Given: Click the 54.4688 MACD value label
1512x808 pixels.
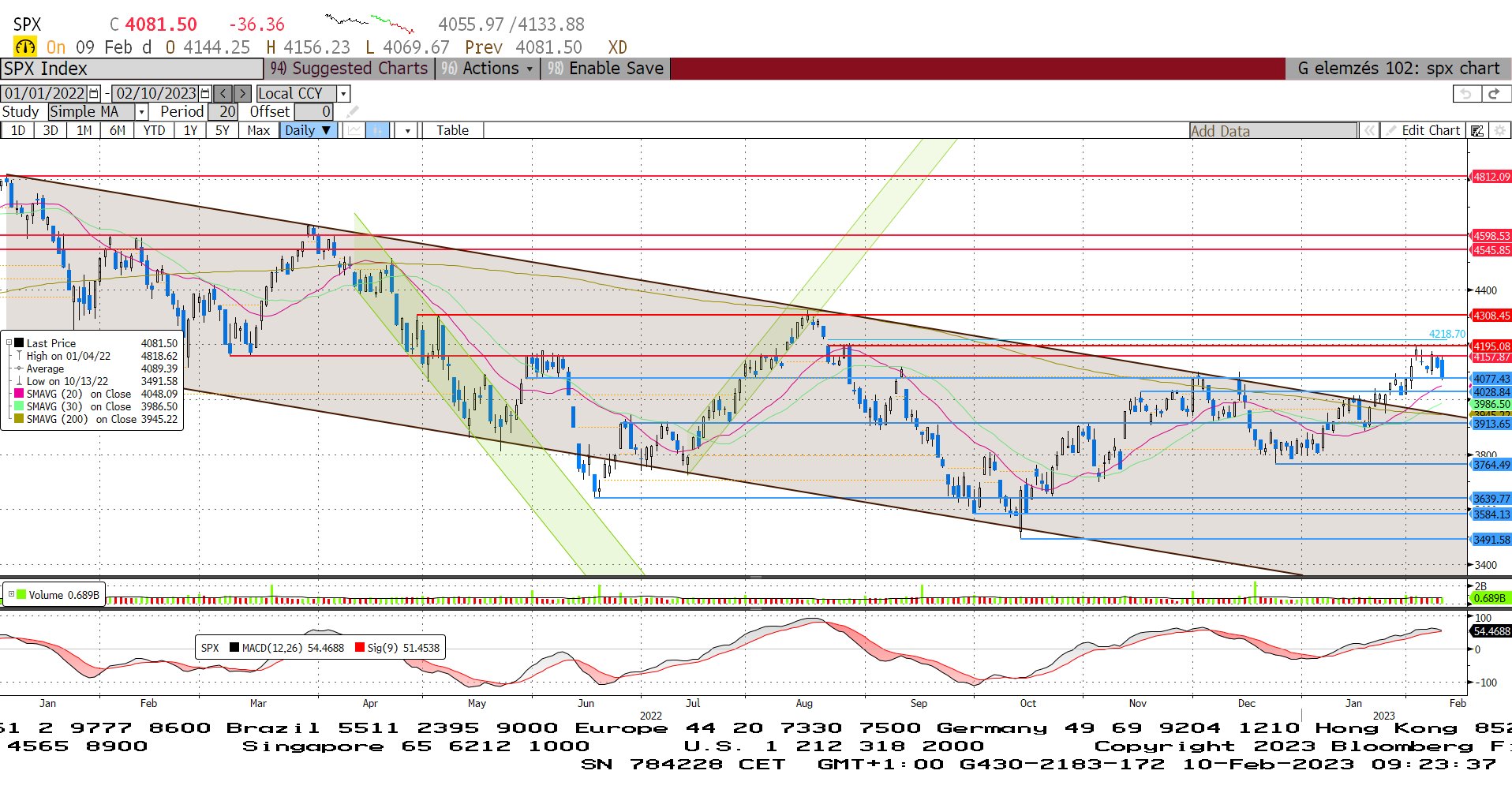Looking at the screenshot, I should (x=1491, y=631).
